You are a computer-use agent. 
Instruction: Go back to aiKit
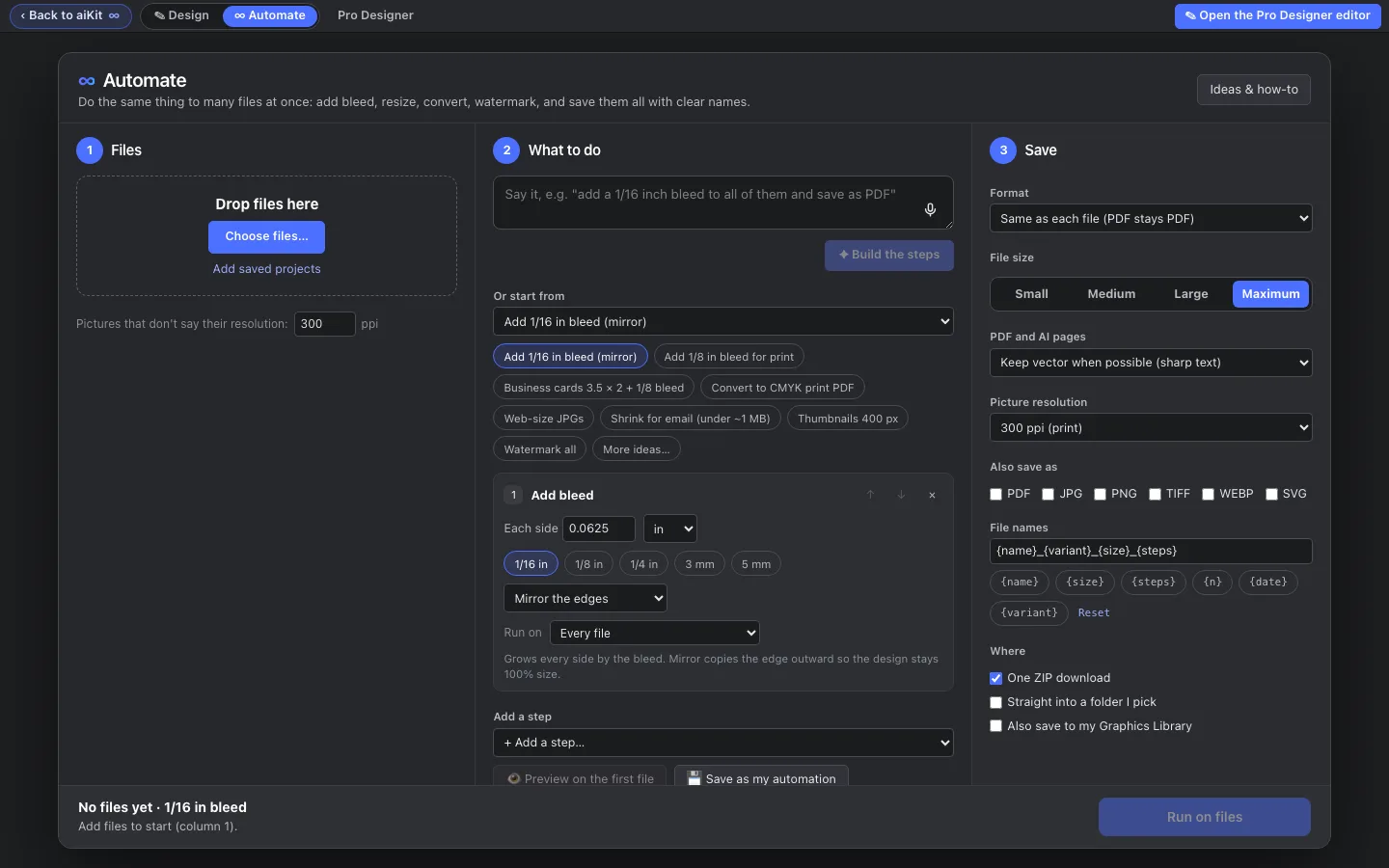pos(69,15)
